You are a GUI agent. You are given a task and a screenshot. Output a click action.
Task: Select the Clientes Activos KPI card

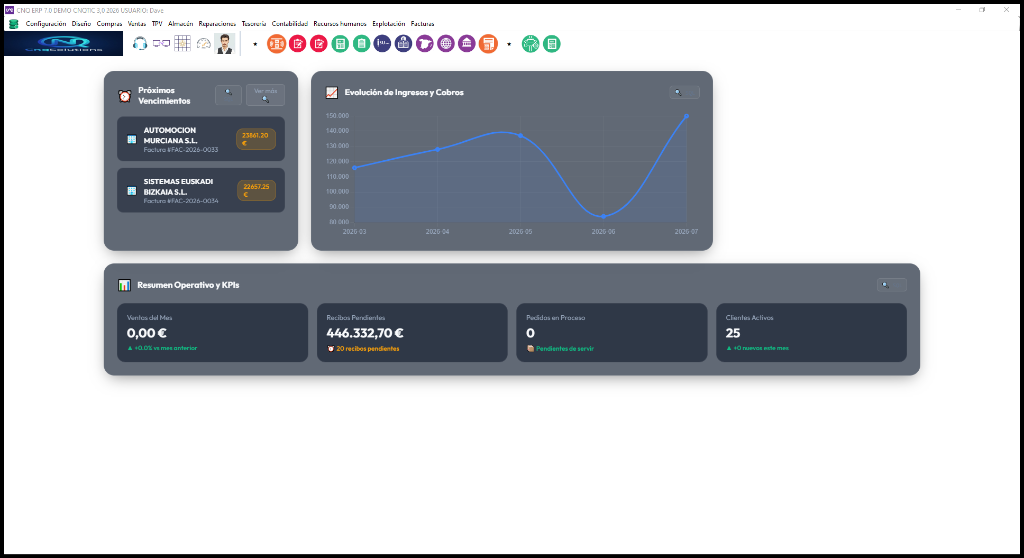pos(812,333)
